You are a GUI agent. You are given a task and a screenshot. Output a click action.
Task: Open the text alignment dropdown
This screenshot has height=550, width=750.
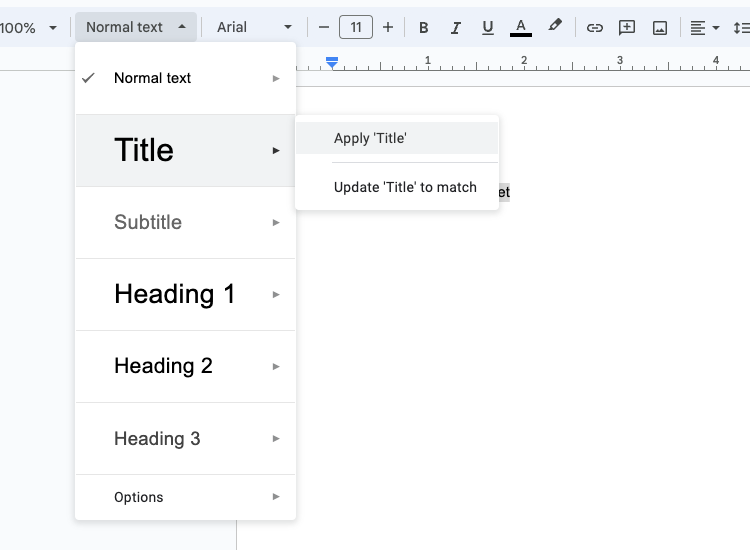[705, 27]
